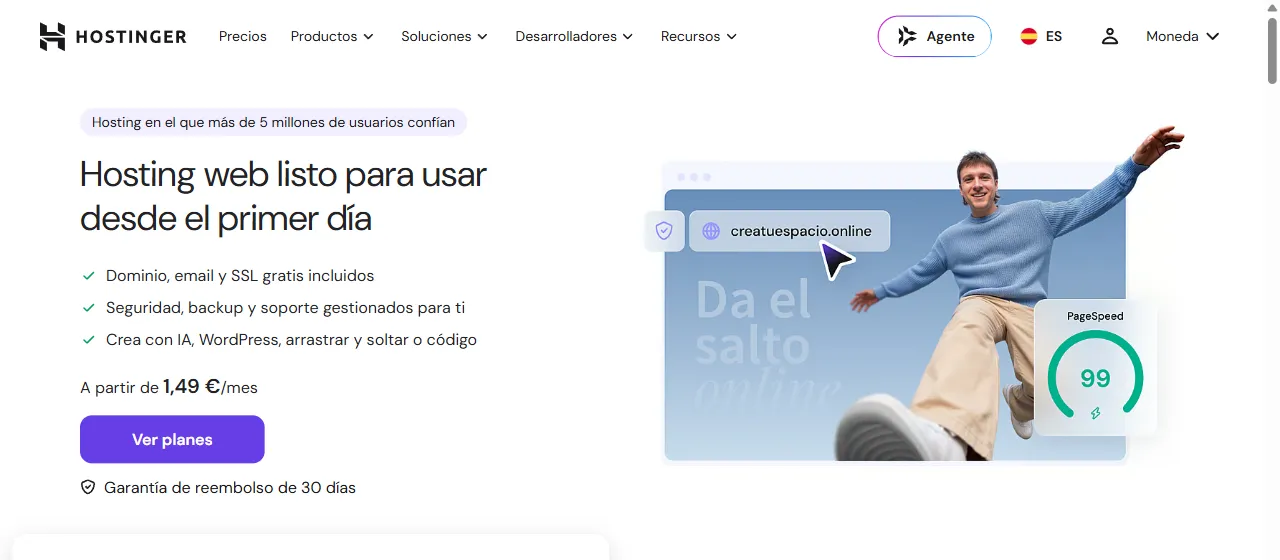Expand the Productos menu
Image resolution: width=1280 pixels, height=560 pixels.
click(332, 36)
